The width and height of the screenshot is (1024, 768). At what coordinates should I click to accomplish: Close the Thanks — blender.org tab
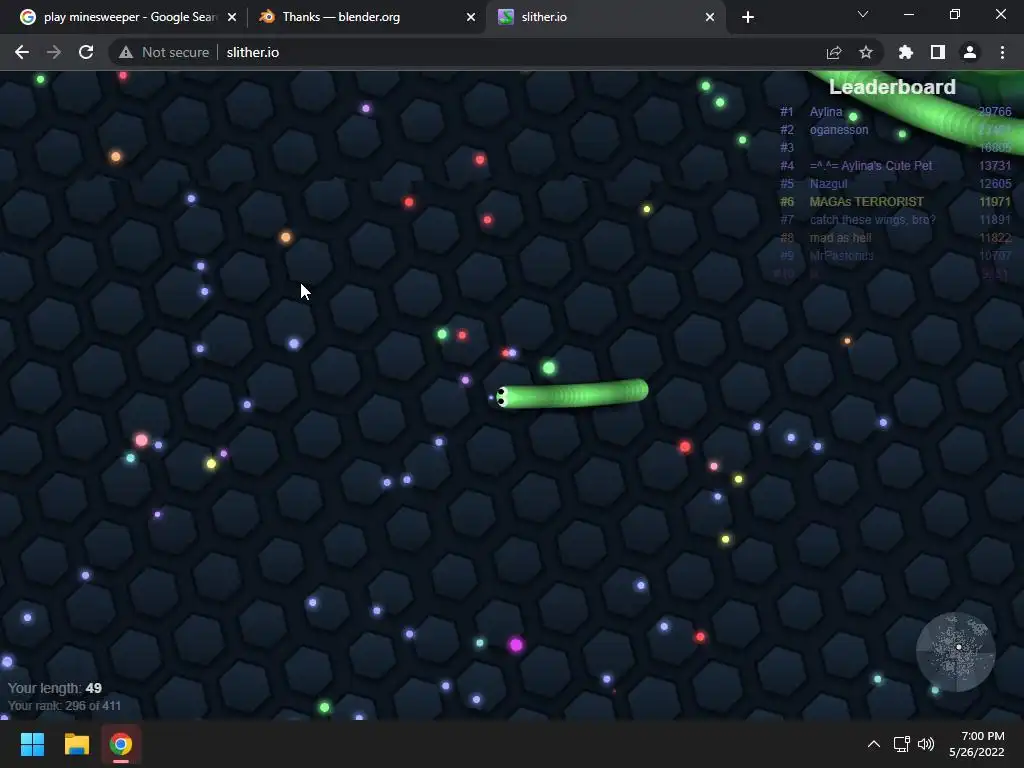471,17
